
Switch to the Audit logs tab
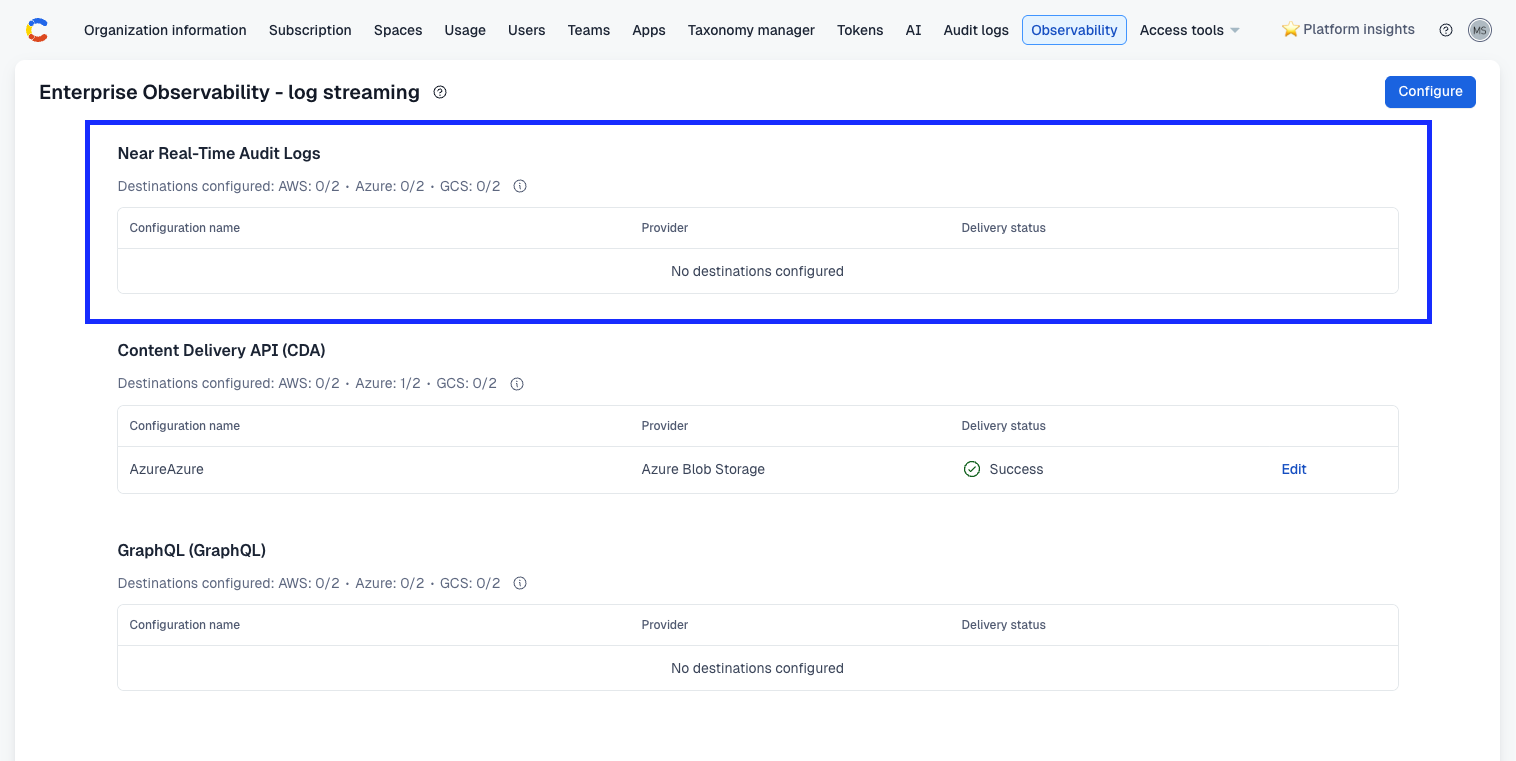tap(976, 30)
